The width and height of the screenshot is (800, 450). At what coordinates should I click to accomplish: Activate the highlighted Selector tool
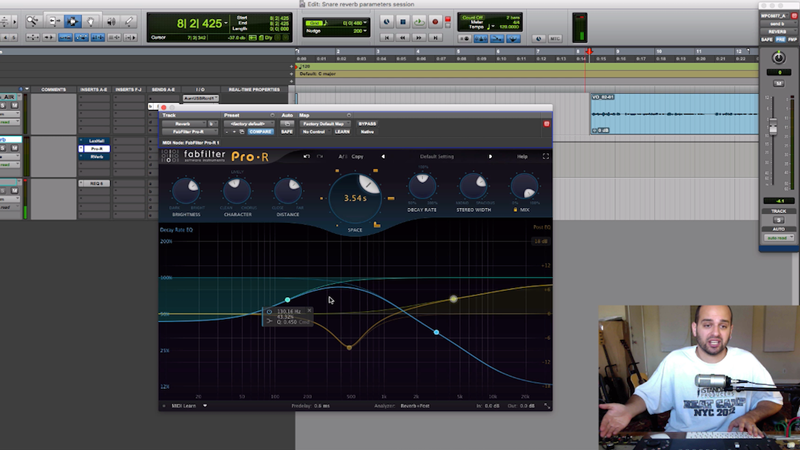[x=72, y=21]
